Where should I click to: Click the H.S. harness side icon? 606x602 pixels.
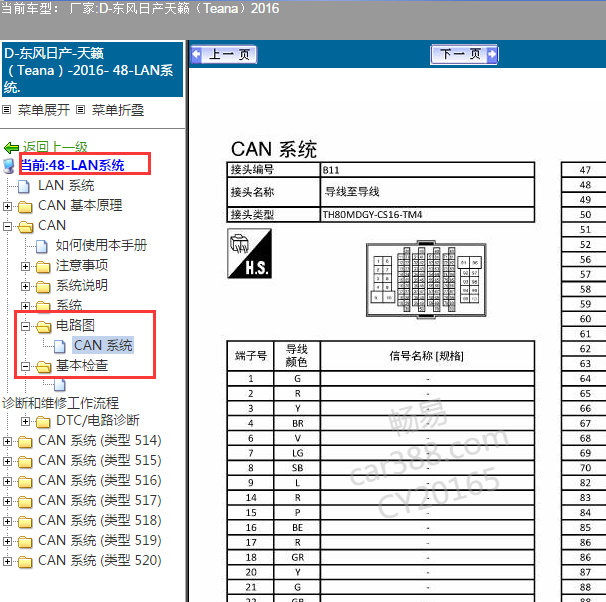point(250,253)
